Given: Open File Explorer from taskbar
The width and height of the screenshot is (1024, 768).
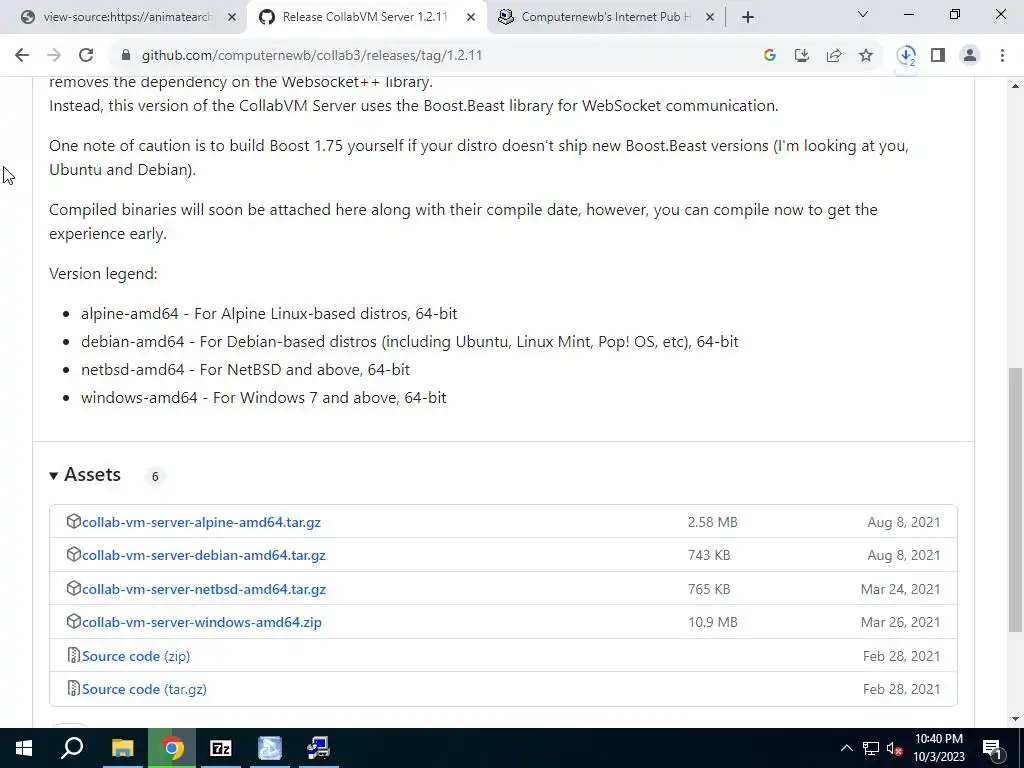Looking at the screenshot, I should [122, 748].
